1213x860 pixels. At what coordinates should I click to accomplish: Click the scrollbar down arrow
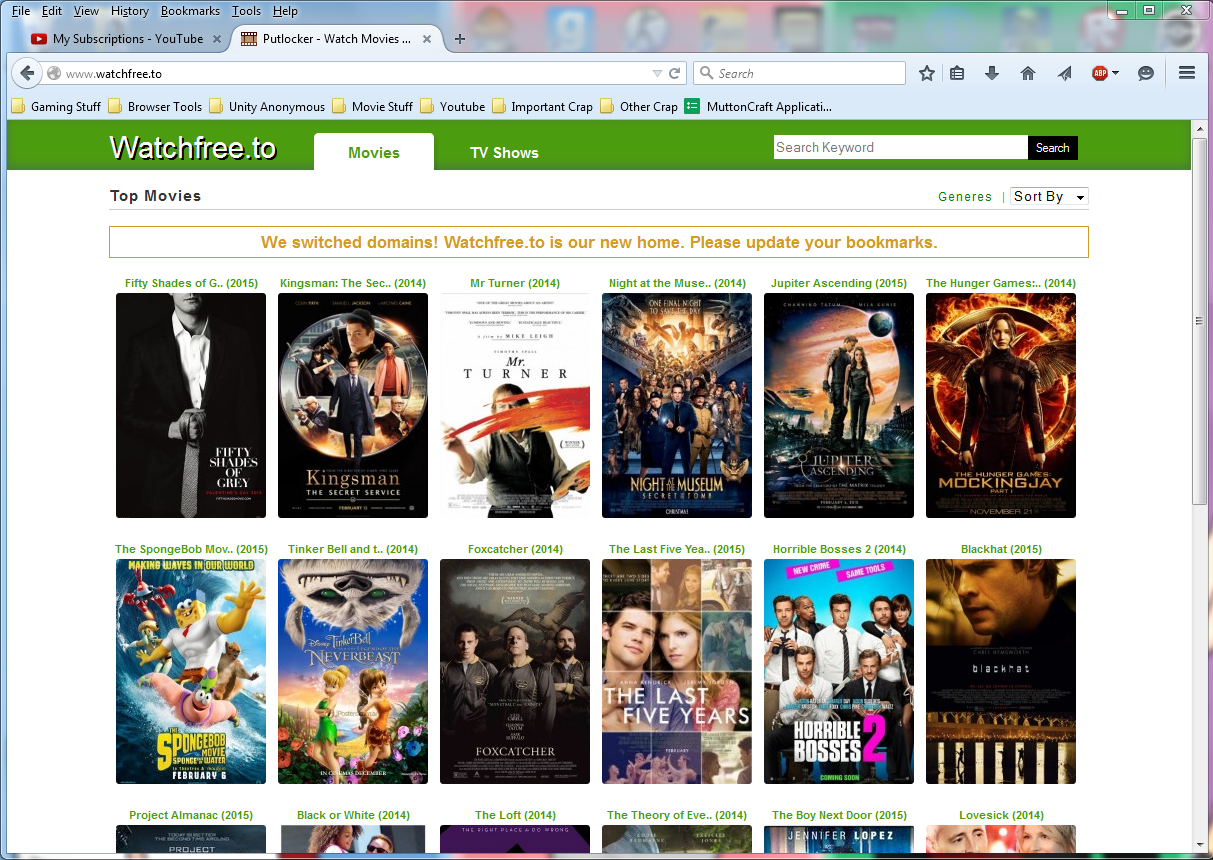[x=1200, y=845]
